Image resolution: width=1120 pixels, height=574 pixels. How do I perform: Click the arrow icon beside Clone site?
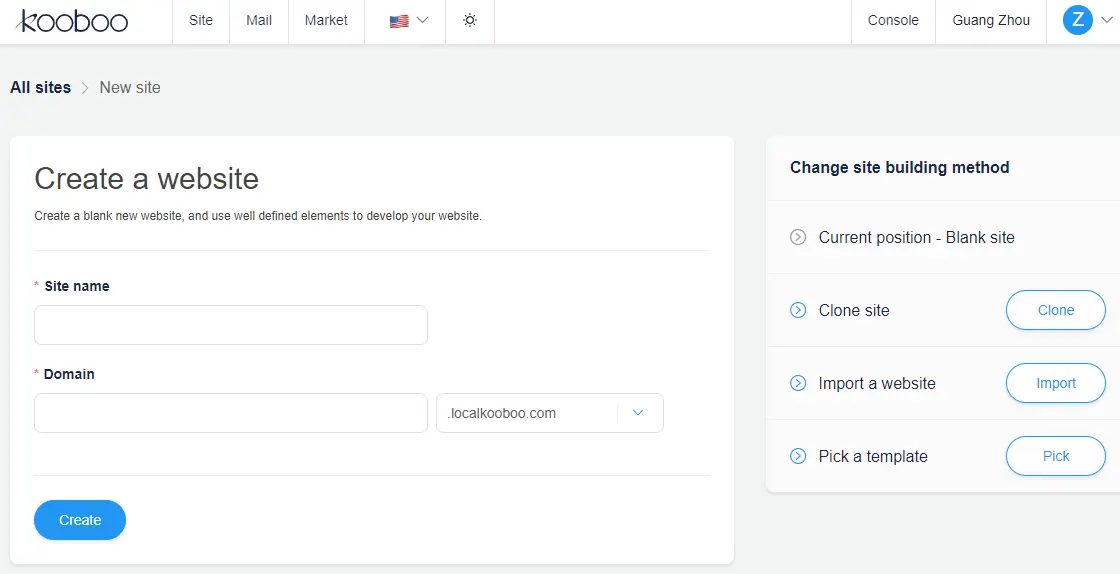tap(798, 310)
